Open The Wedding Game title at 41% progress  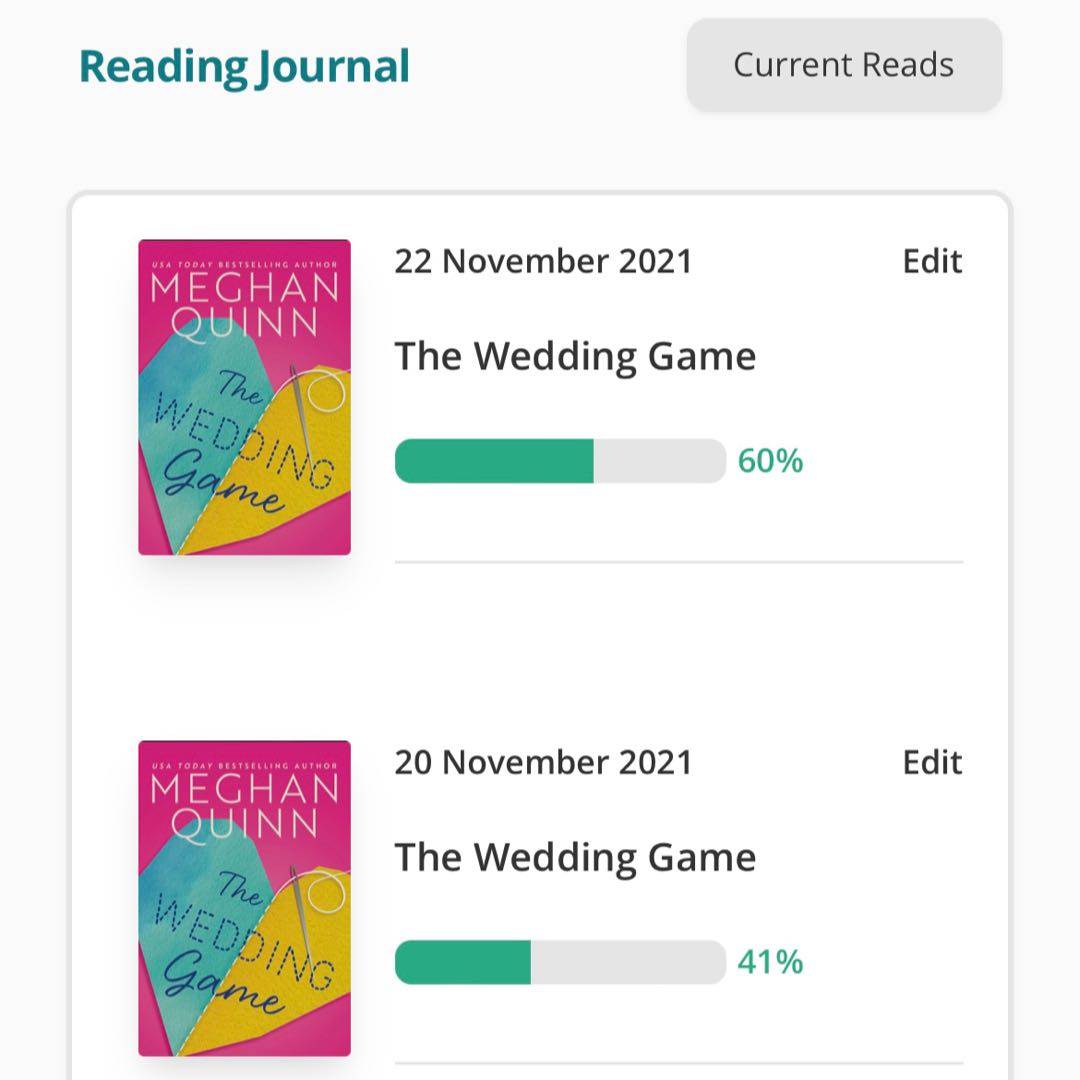point(575,858)
